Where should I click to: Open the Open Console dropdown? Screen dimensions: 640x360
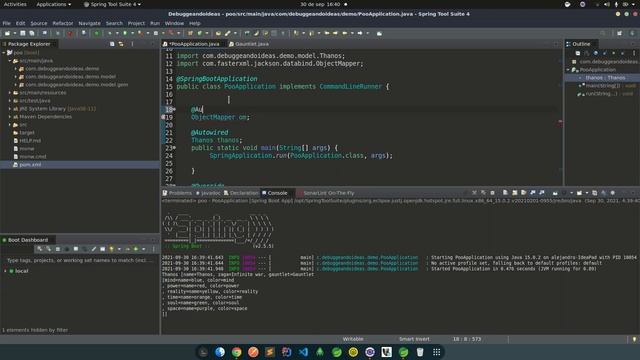[x=587, y=193]
